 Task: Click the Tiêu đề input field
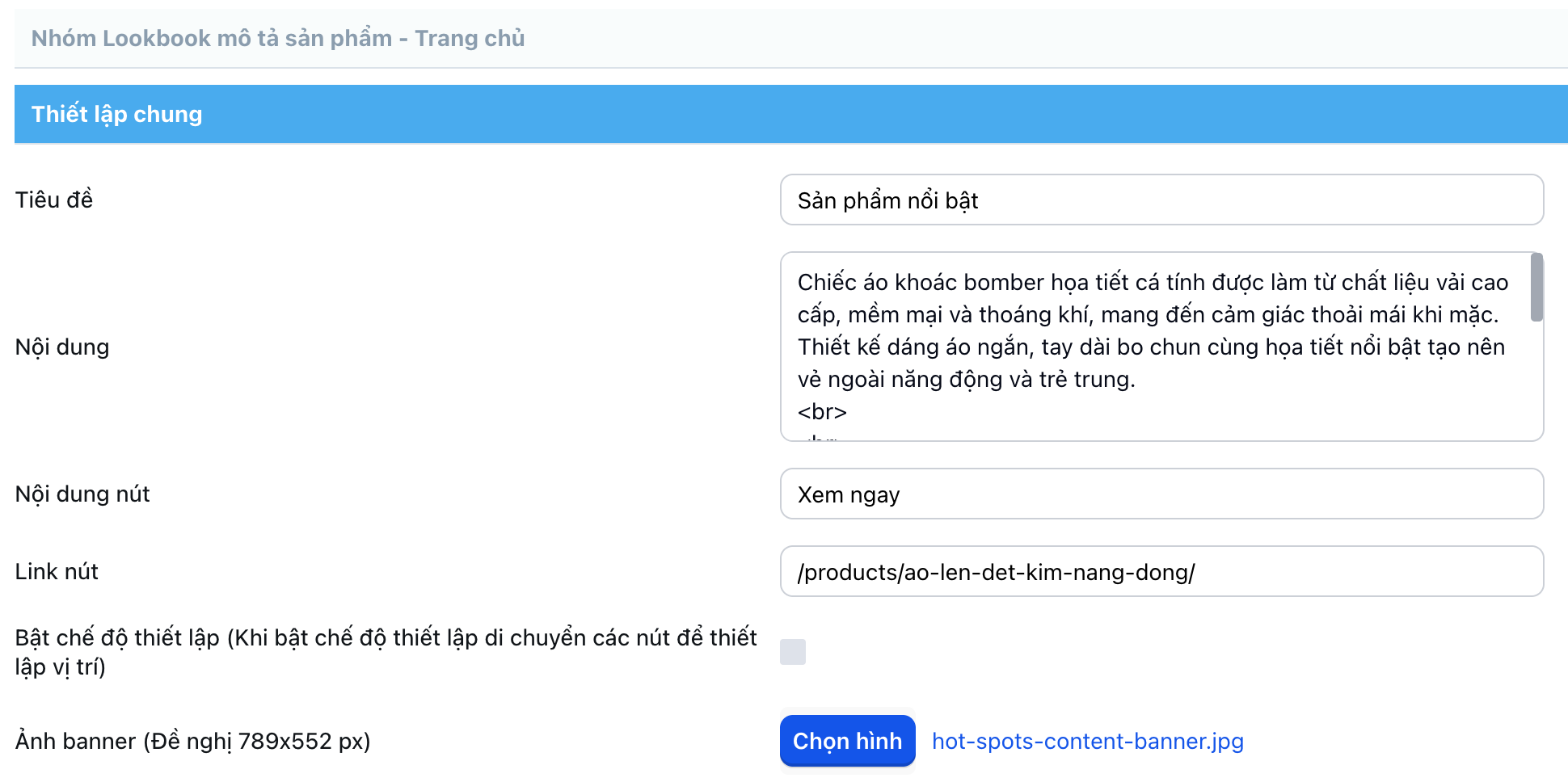[1161, 200]
